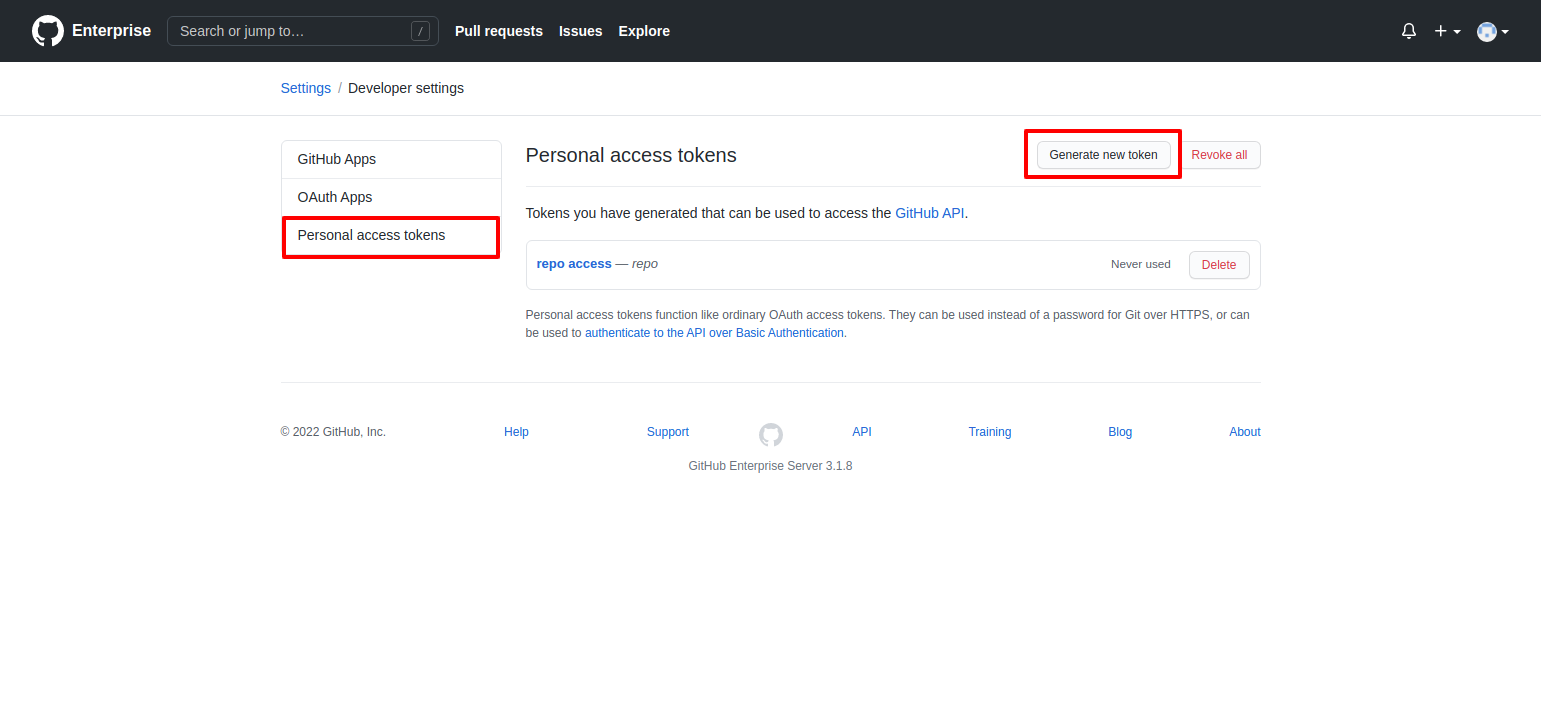
Task: Click the © 2022 GitHub, Inc. text
Action: tap(333, 432)
